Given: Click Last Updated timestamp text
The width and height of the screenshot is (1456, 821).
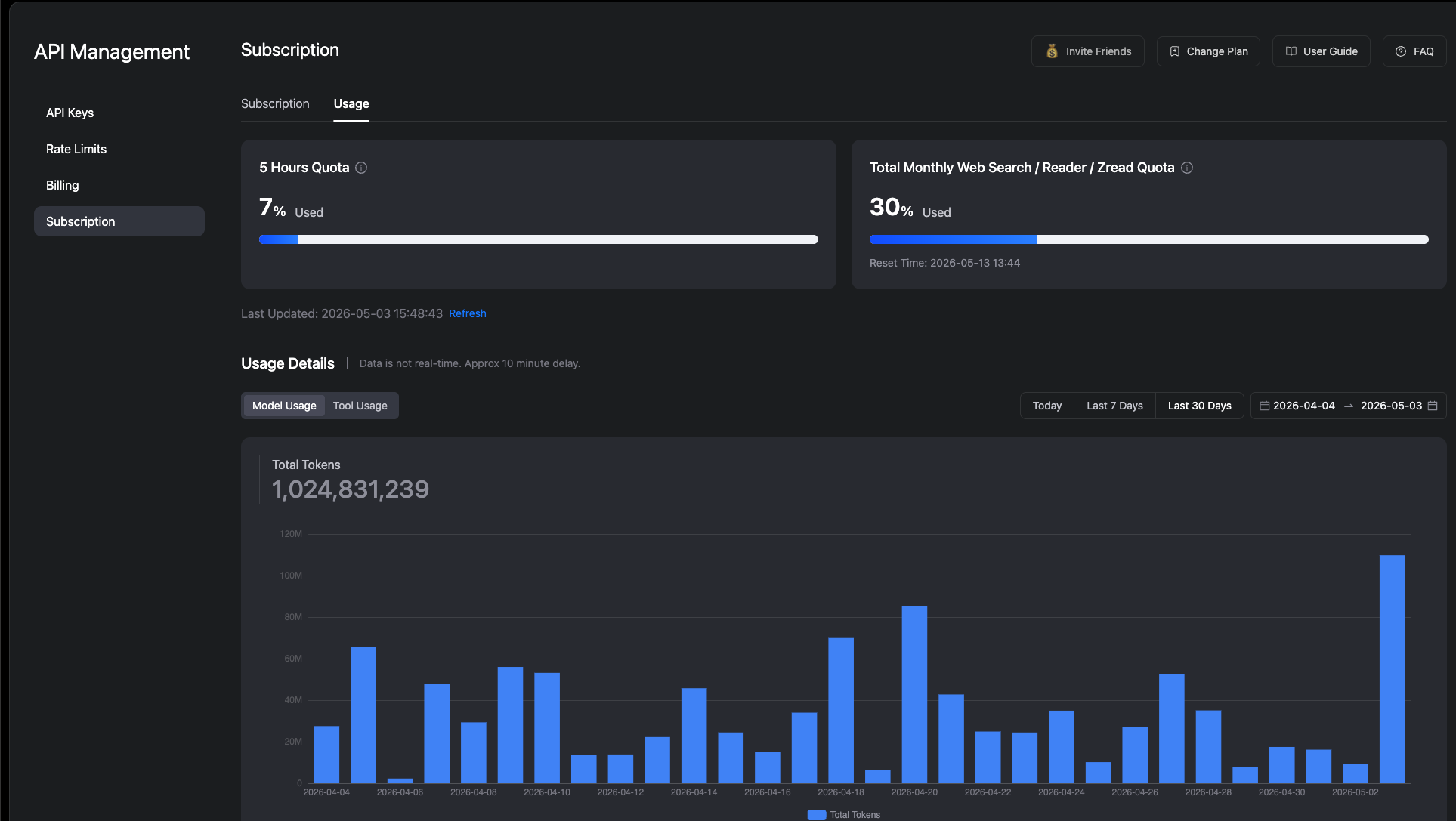Looking at the screenshot, I should 342,313.
